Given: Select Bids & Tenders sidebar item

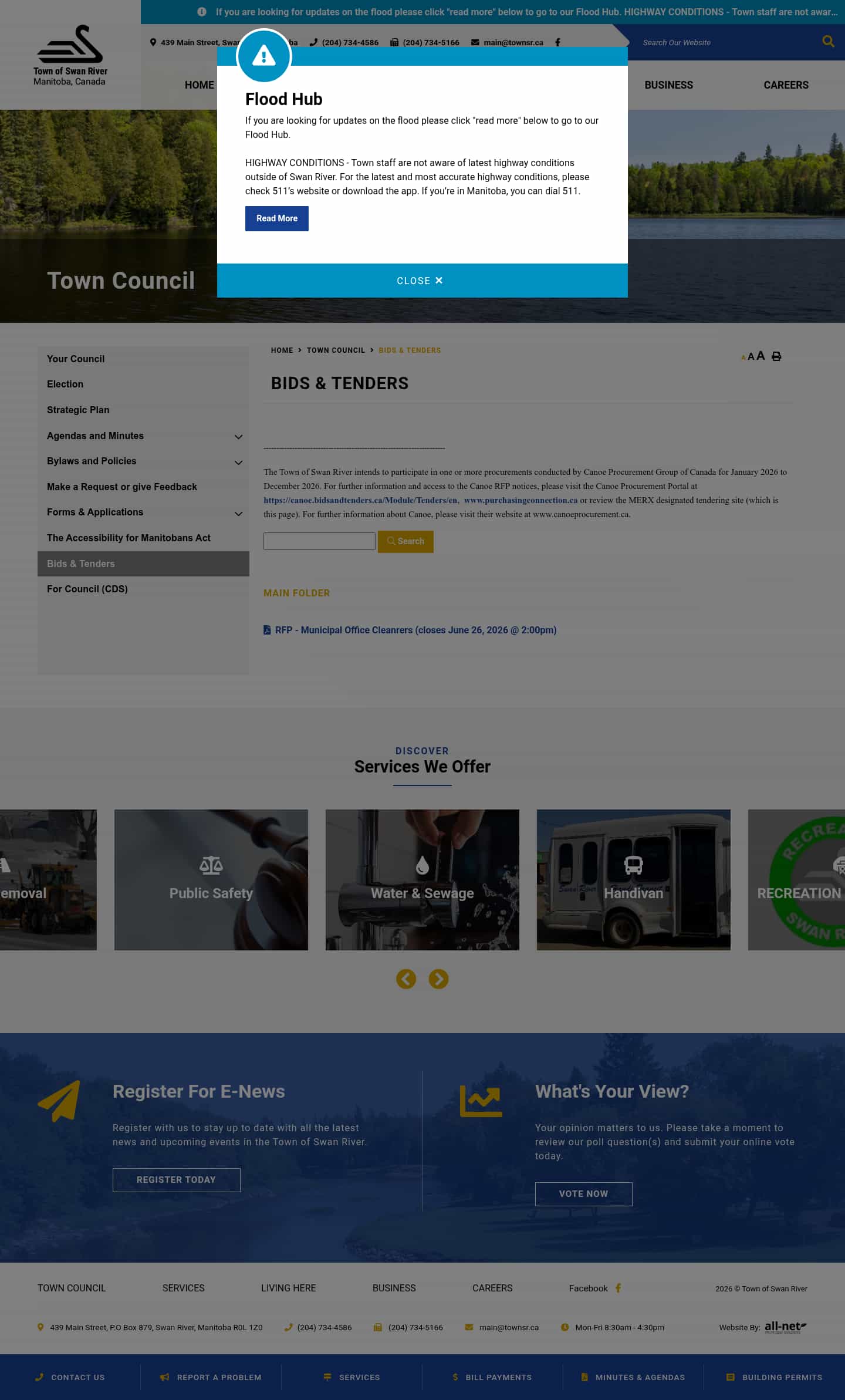Looking at the screenshot, I should (143, 564).
